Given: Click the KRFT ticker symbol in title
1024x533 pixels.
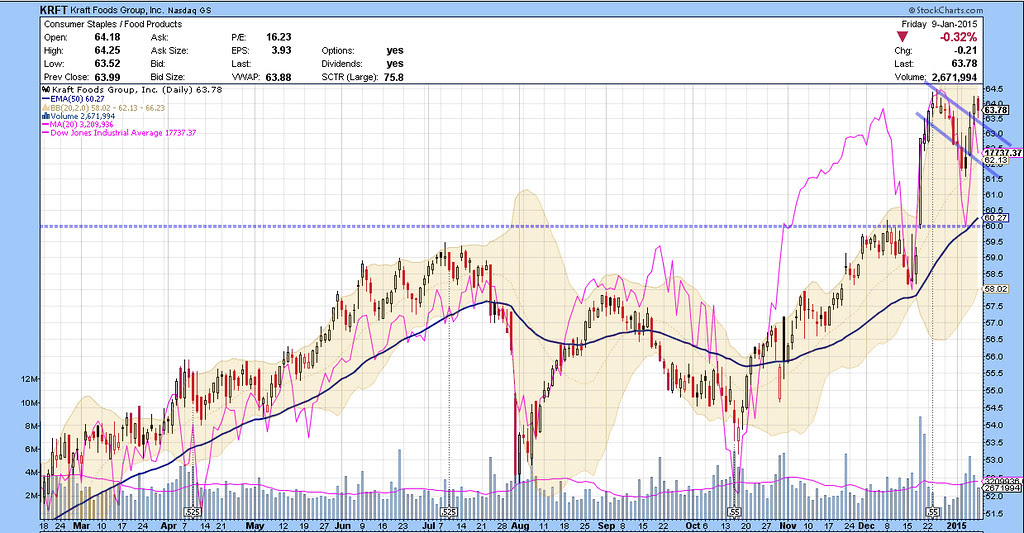Looking at the screenshot, I should click(x=54, y=10).
